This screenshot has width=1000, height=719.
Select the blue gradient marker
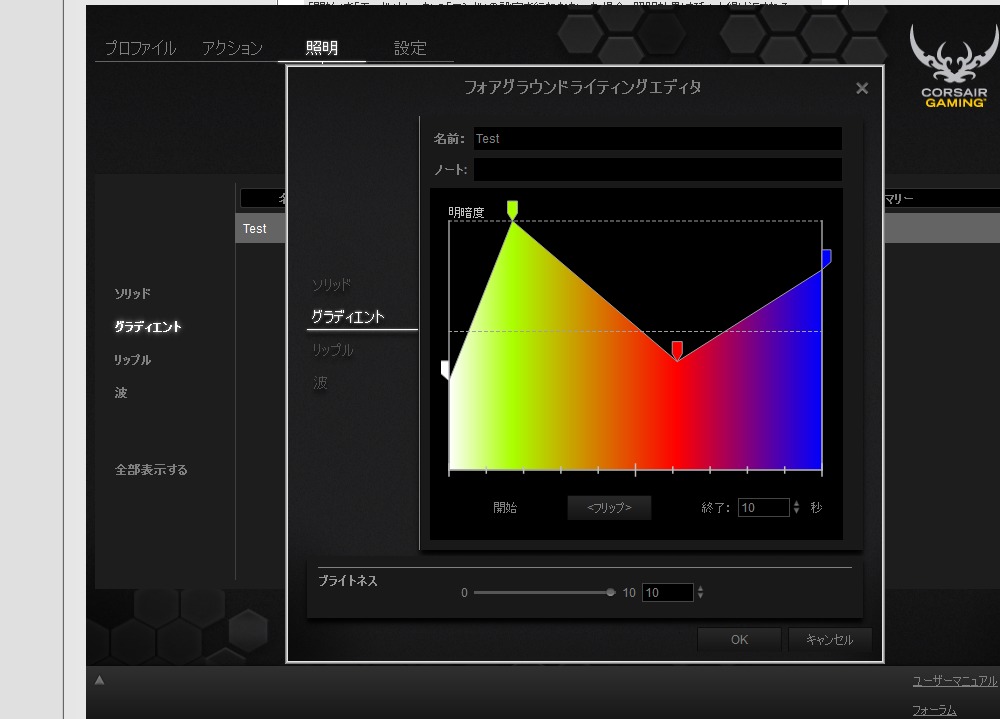point(827,258)
